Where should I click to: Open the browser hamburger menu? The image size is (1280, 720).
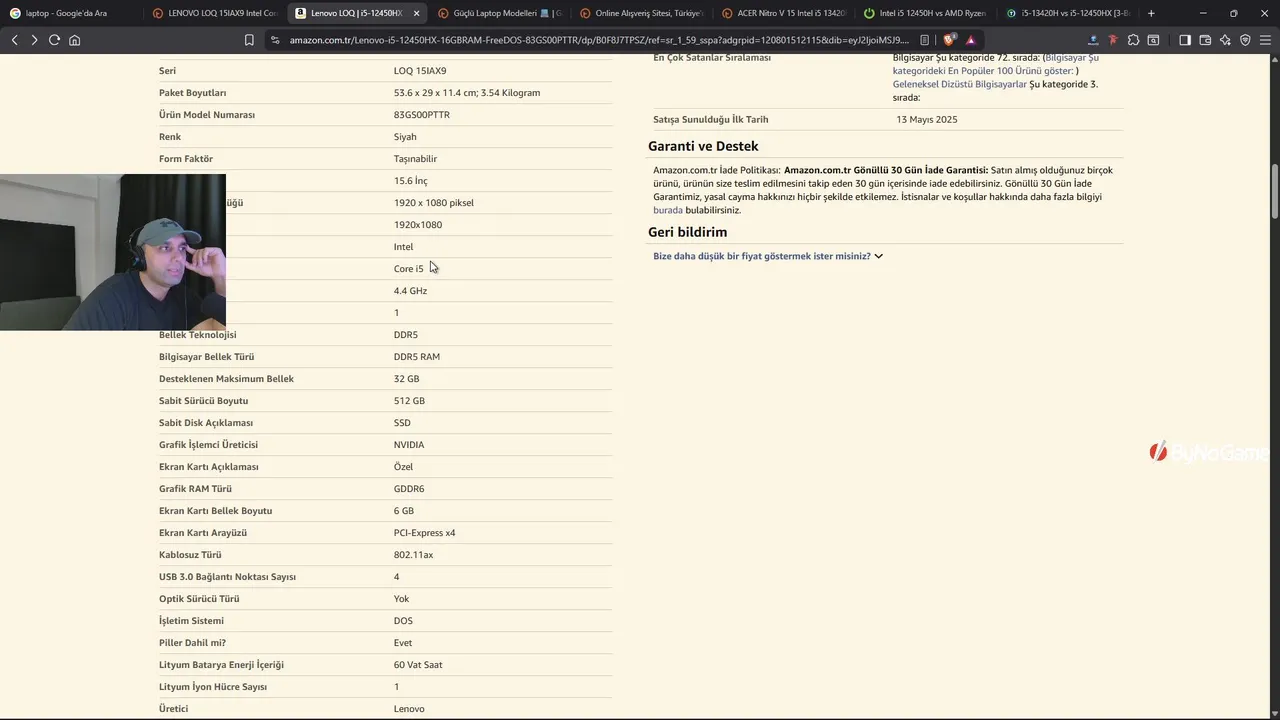pyautogui.click(x=1265, y=40)
